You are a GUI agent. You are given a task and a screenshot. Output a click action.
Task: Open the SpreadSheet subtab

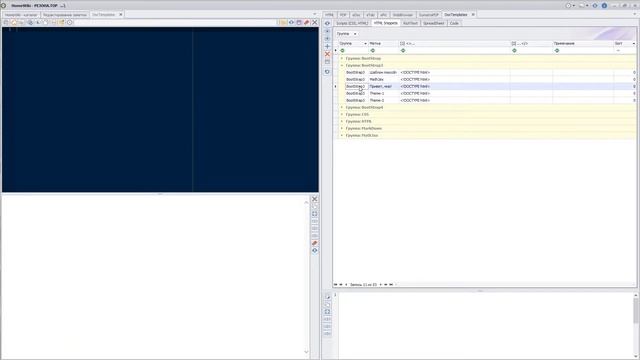click(x=433, y=23)
